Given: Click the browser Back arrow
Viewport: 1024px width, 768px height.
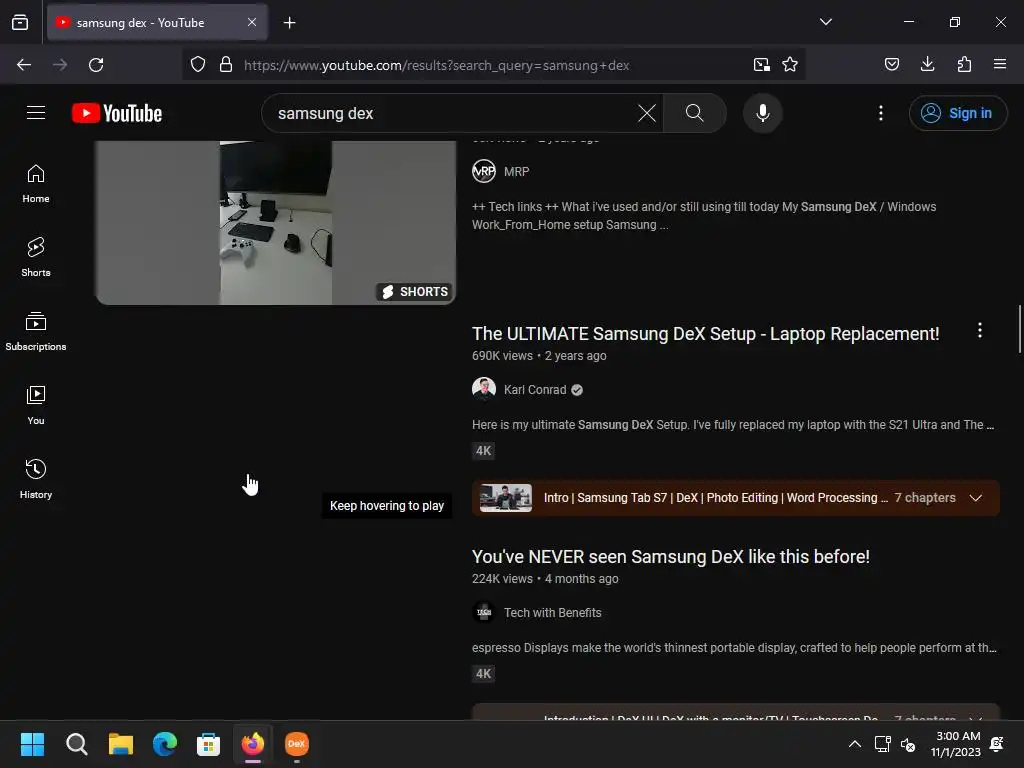Looking at the screenshot, I should pyautogui.click(x=24, y=65).
